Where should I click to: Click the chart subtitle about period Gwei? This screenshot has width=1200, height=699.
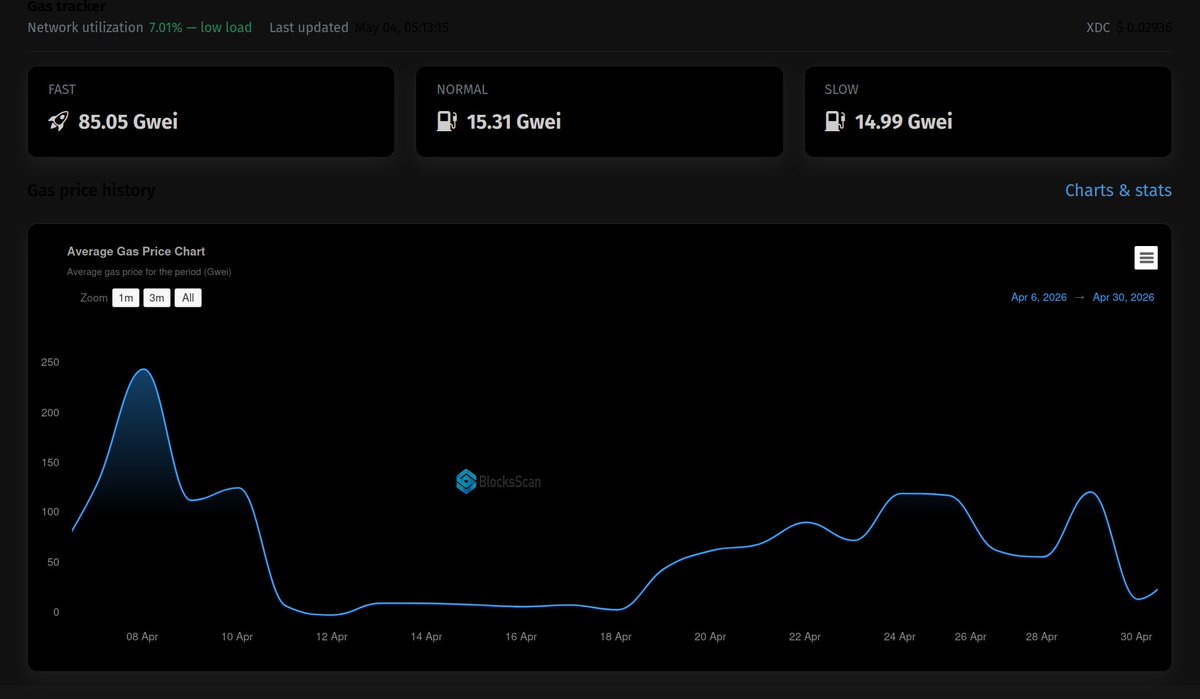point(149,272)
